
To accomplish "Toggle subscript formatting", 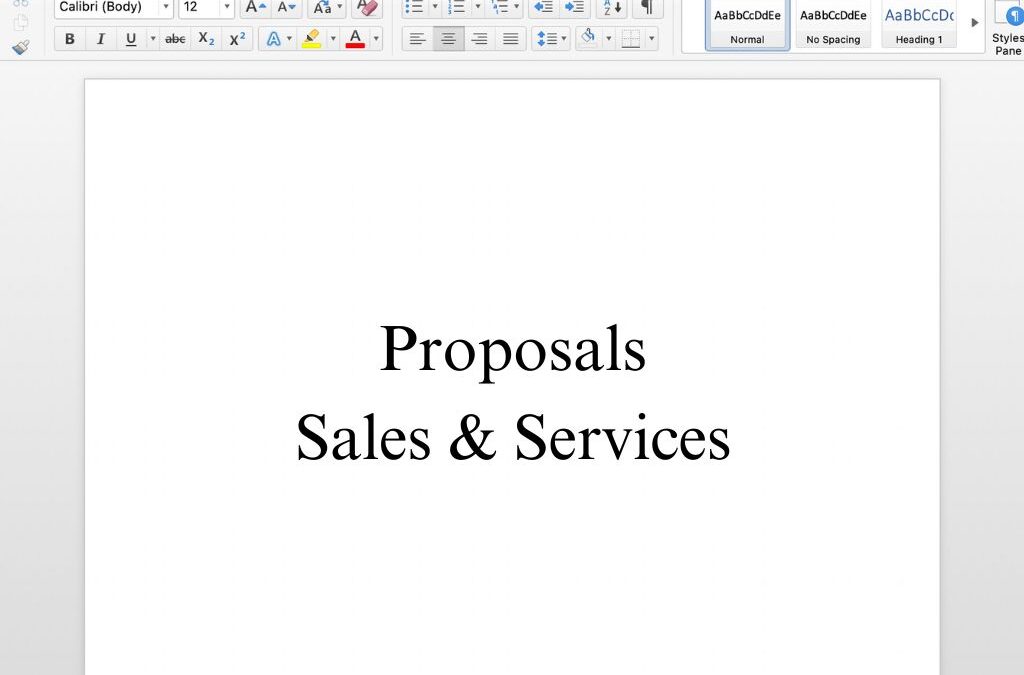I will (x=206, y=39).
